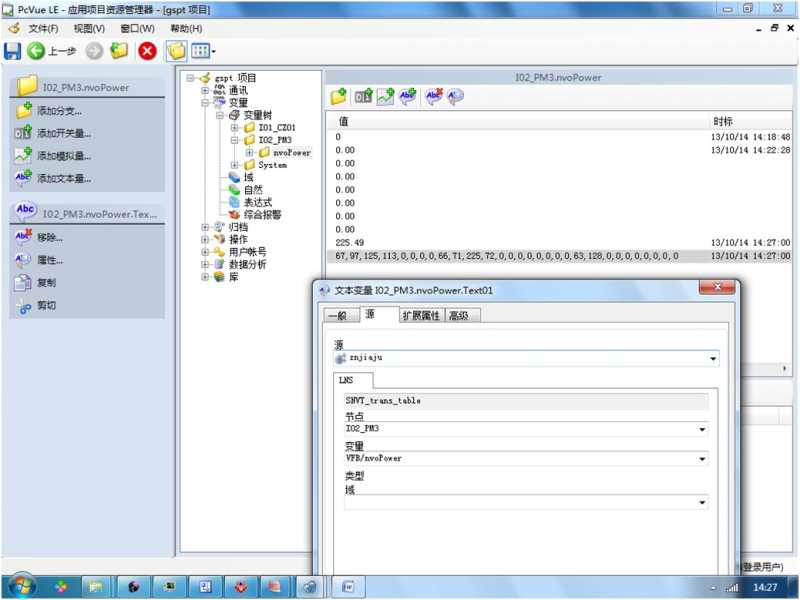Add a text variable via 添加文本量
800x600 pixels.
(23, 178)
